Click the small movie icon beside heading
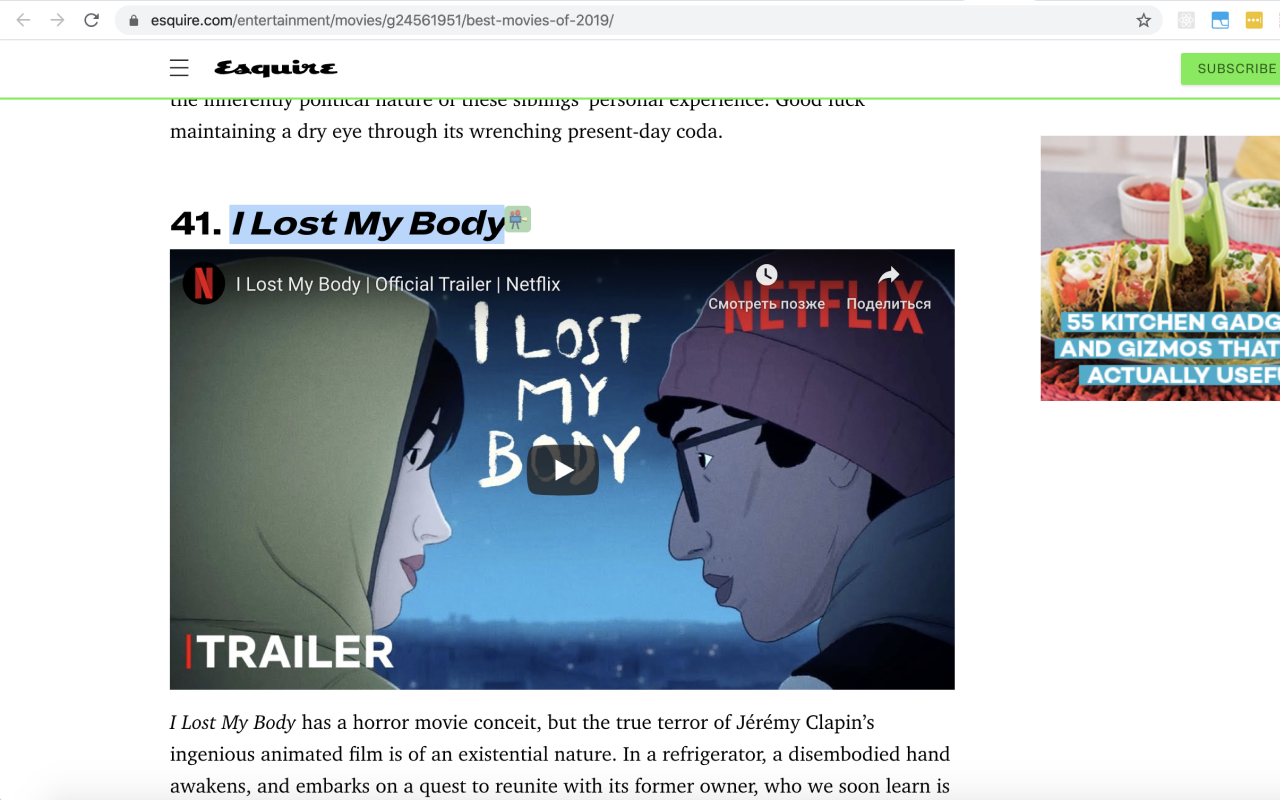The image size is (1280, 800). 517,219
